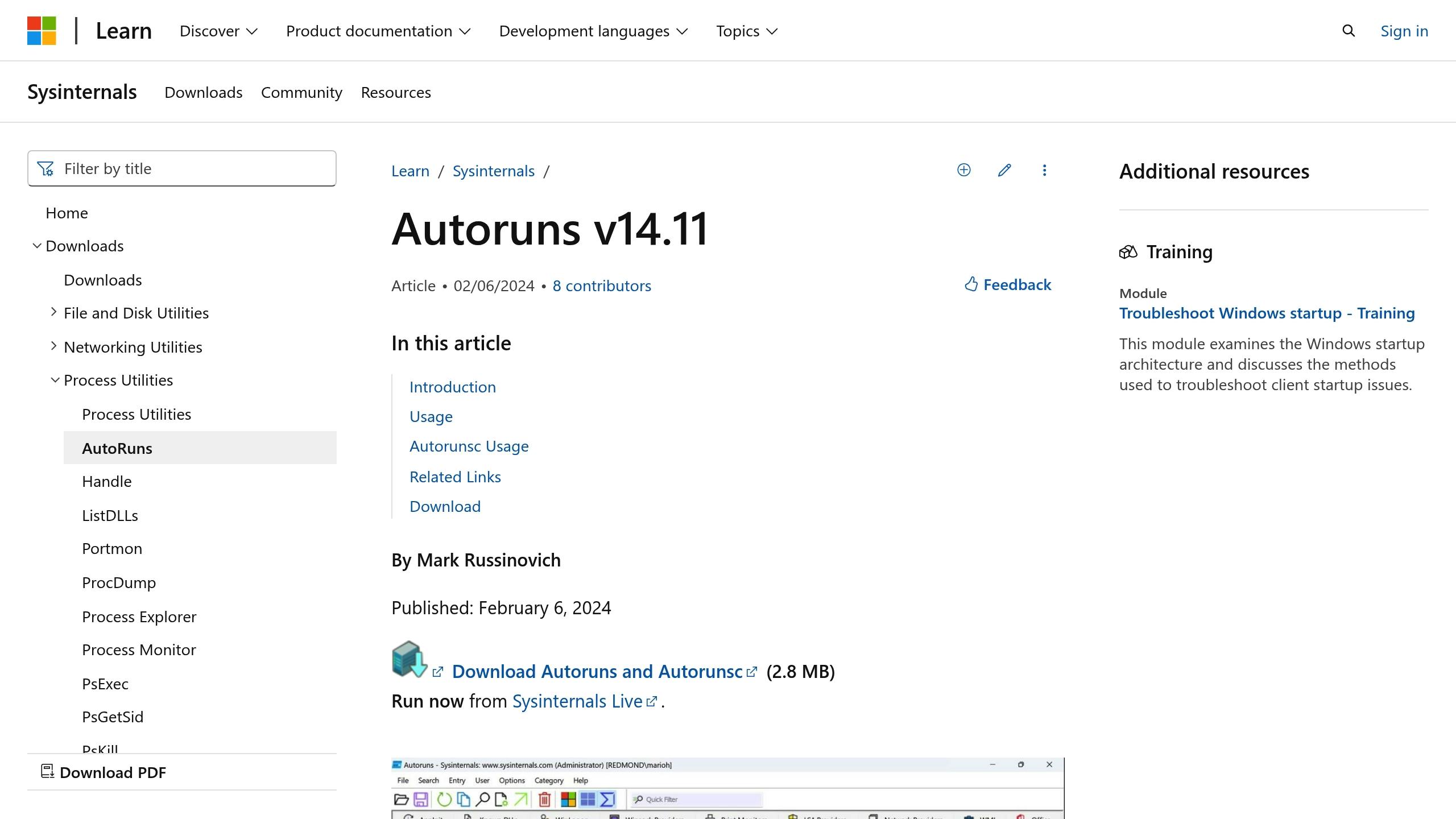Select Home in the sidebar
Viewport: 1456px width, 819px height.
(67, 213)
